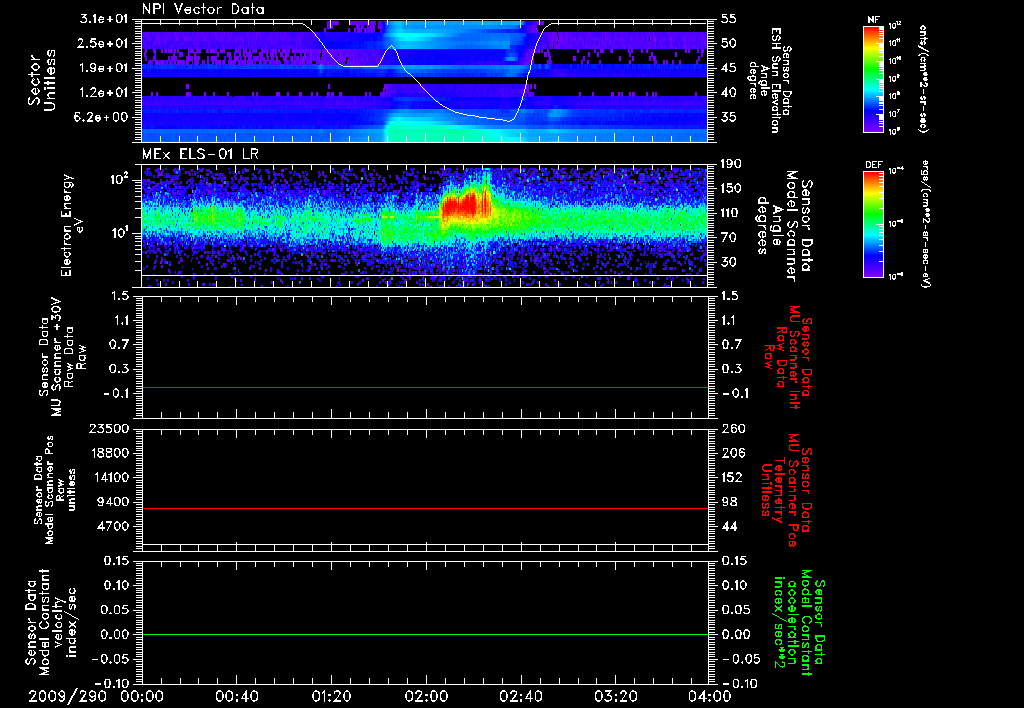Click the '00:40' time axis label
The image size is (1024, 708).
coord(236,696)
